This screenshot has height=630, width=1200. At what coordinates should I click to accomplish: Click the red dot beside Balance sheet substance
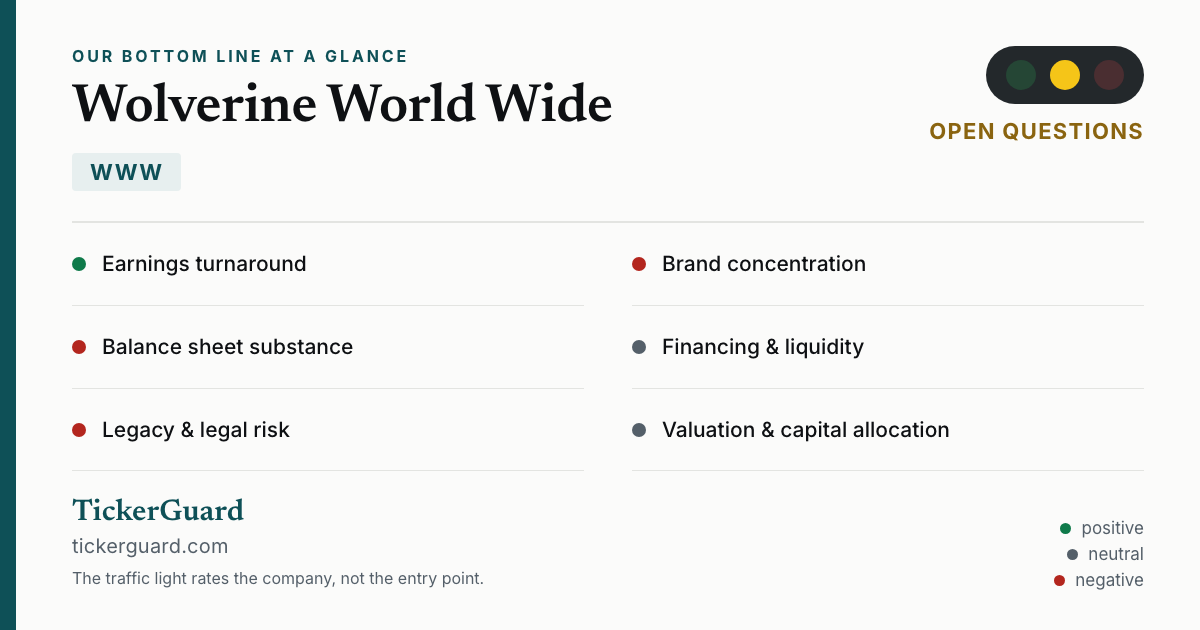[x=79, y=347]
